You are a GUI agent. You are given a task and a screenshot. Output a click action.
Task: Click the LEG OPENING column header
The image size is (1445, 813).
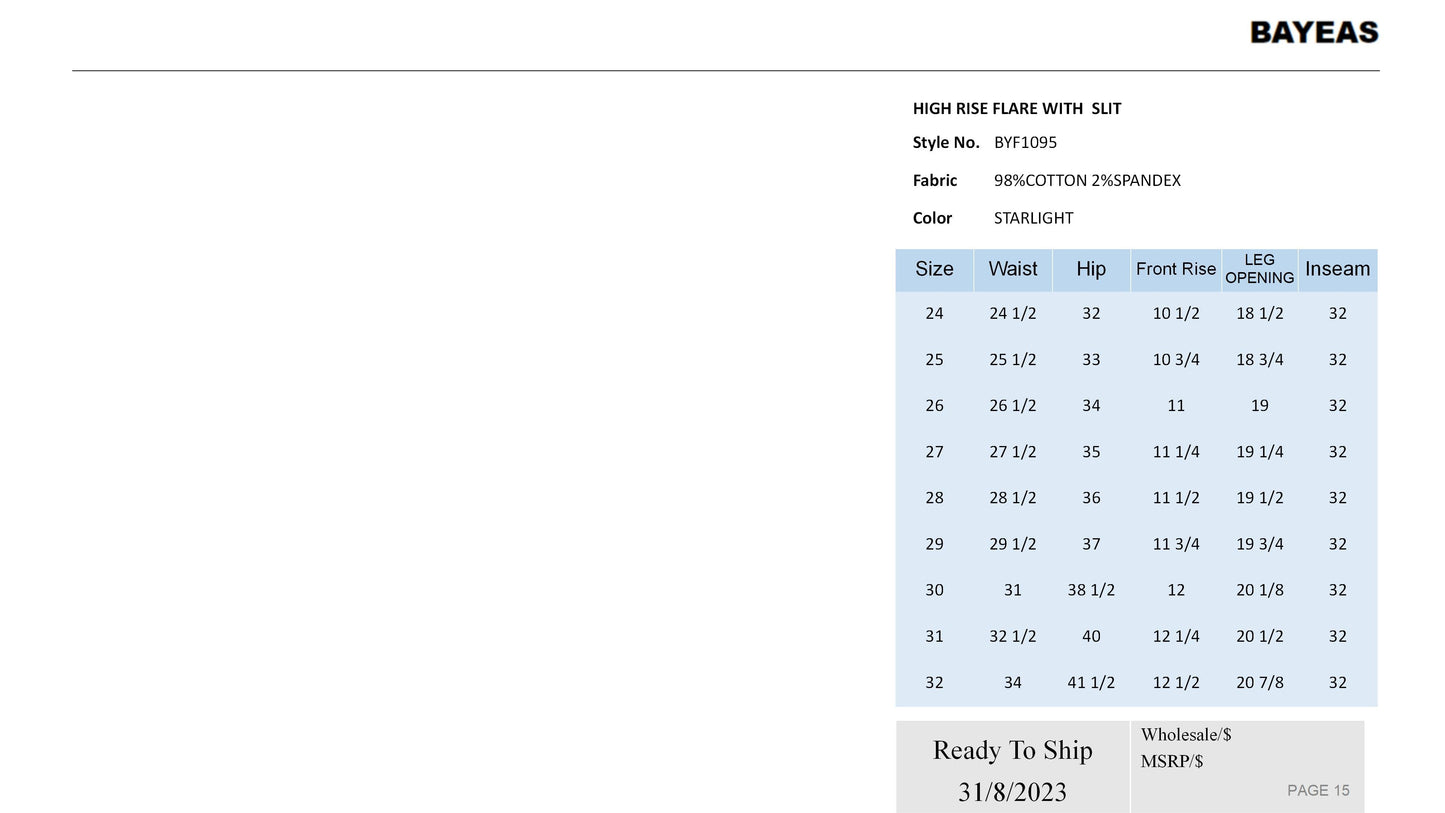(x=1259, y=269)
